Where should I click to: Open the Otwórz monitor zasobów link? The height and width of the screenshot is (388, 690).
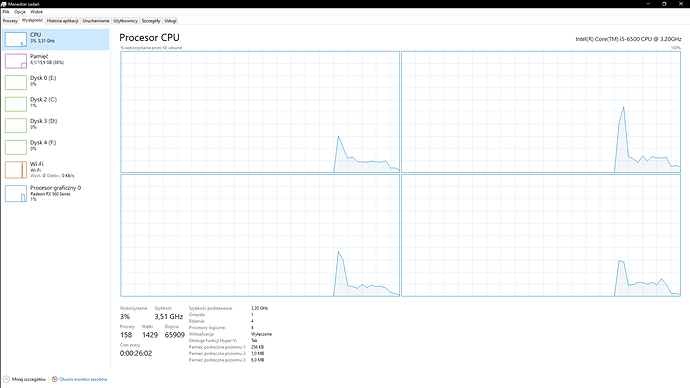coord(83,379)
